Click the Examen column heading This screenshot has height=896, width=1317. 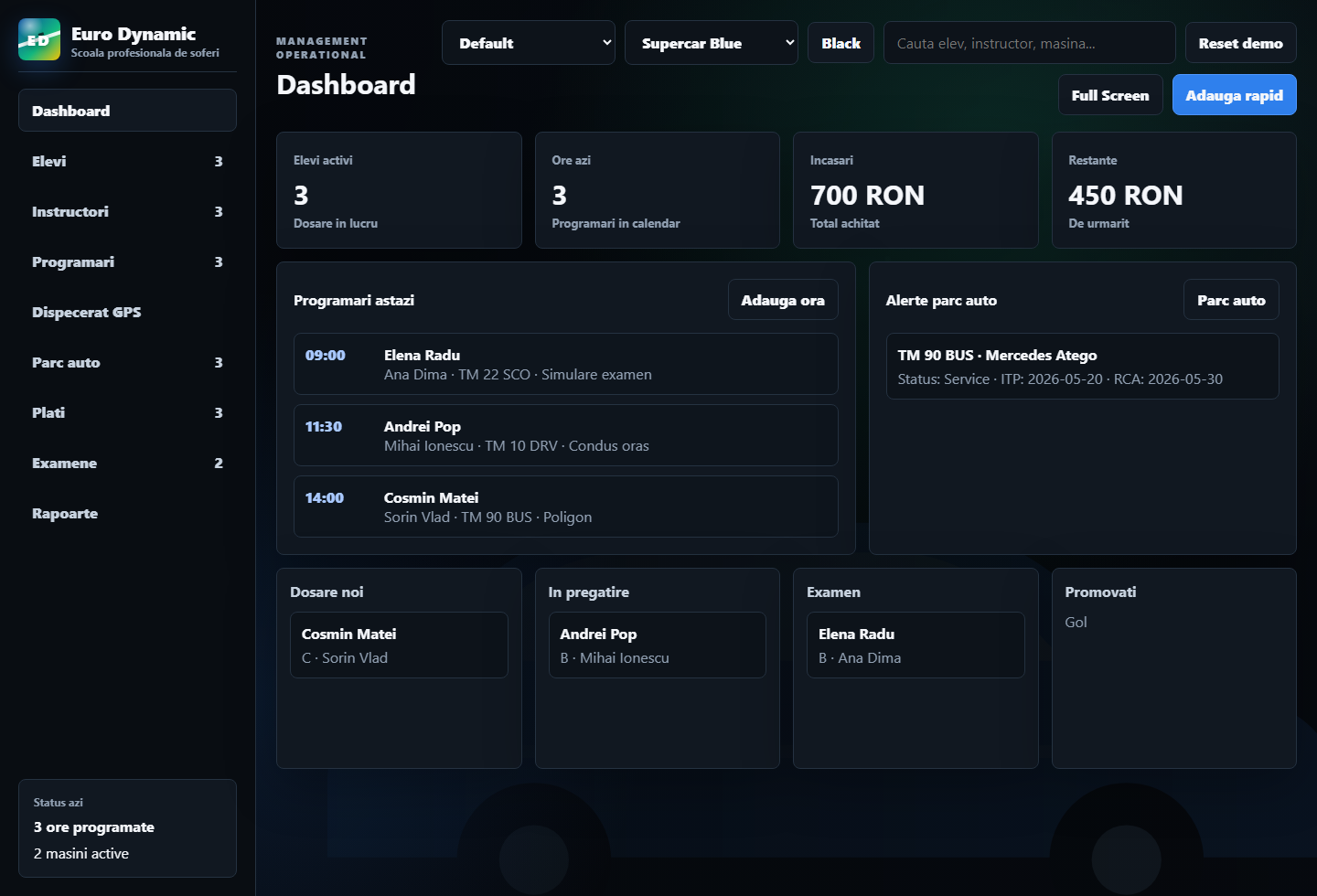click(x=833, y=592)
